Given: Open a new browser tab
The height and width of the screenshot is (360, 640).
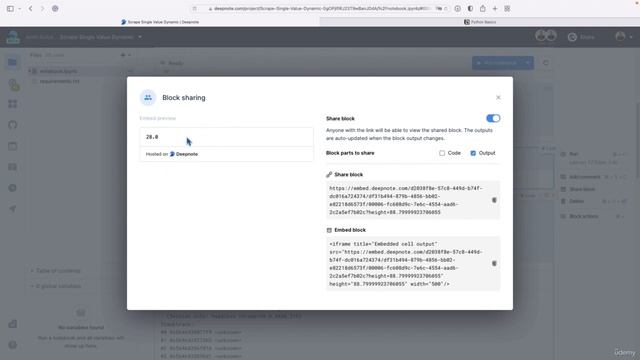Looking at the screenshot, I should 495,9.
